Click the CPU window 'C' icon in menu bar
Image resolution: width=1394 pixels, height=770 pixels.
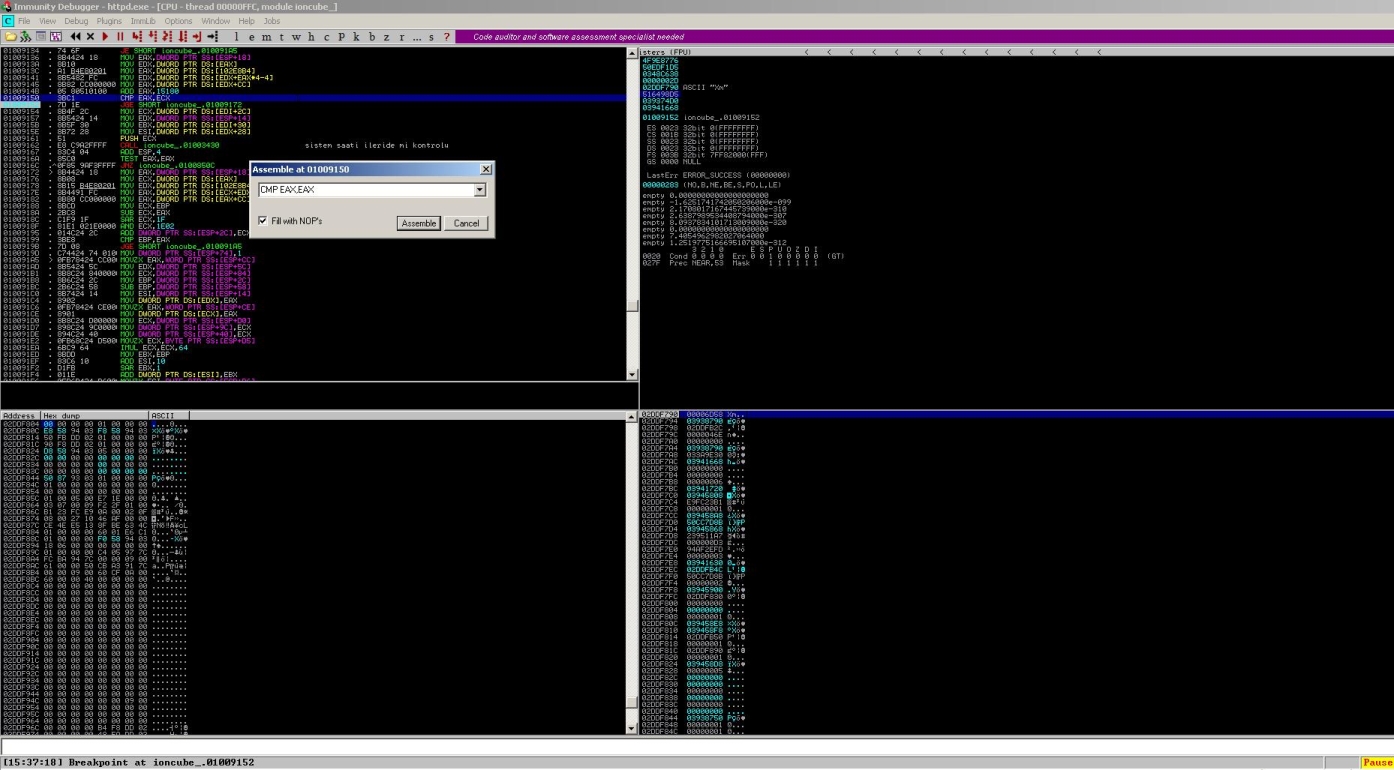[x=7, y=21]
